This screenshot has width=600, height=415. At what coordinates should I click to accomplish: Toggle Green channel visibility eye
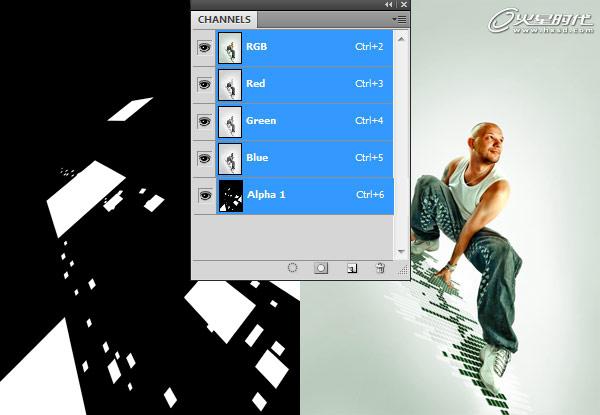[204, 121]
